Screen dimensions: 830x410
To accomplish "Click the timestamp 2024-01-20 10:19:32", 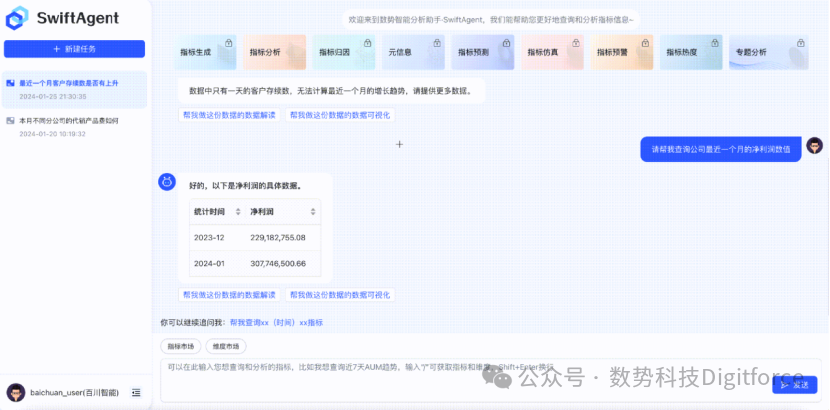I will (x=52, y=134).
